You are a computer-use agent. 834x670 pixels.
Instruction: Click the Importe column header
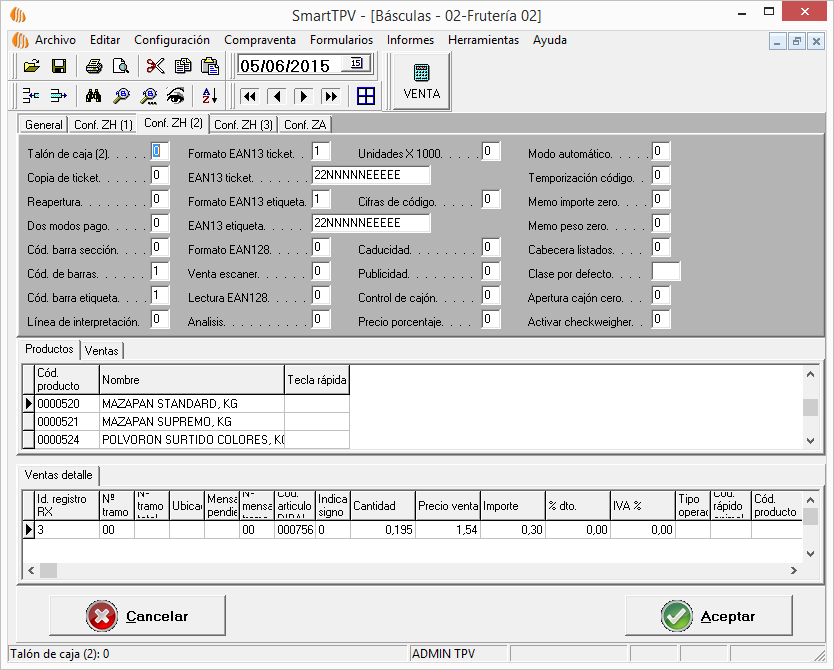coord(513,506)
